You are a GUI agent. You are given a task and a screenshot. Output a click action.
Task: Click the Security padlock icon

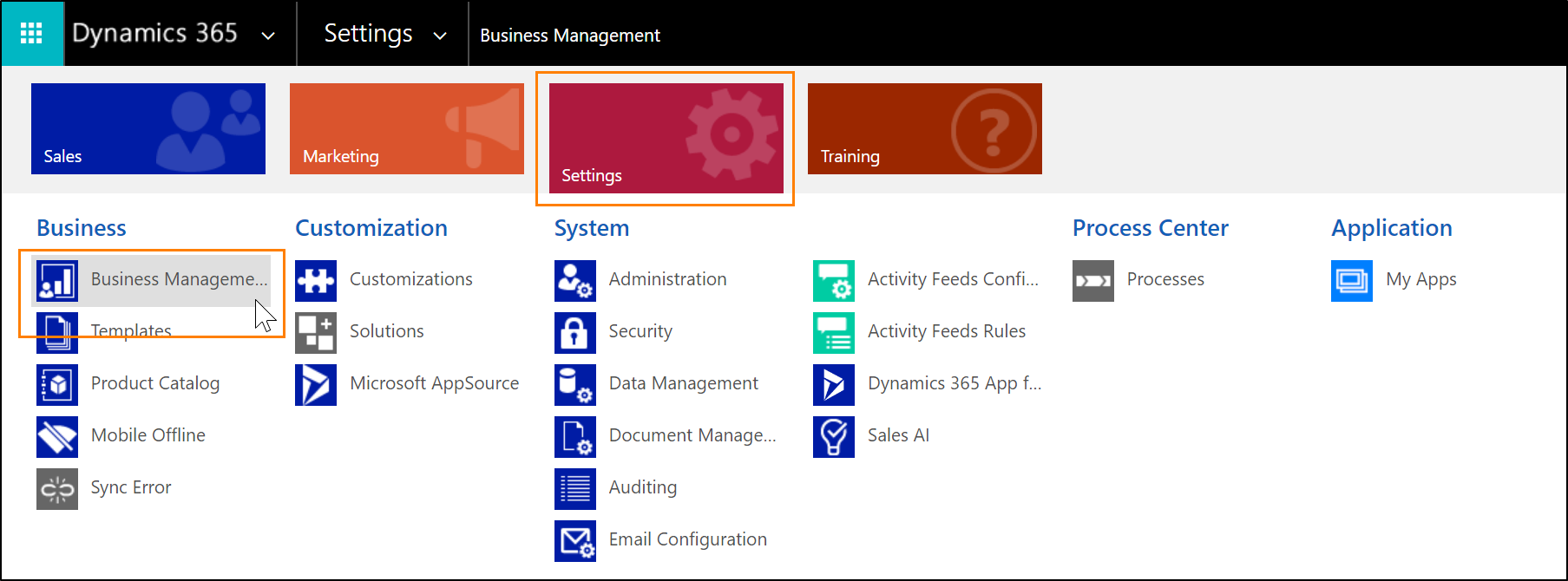click(574, 333)
